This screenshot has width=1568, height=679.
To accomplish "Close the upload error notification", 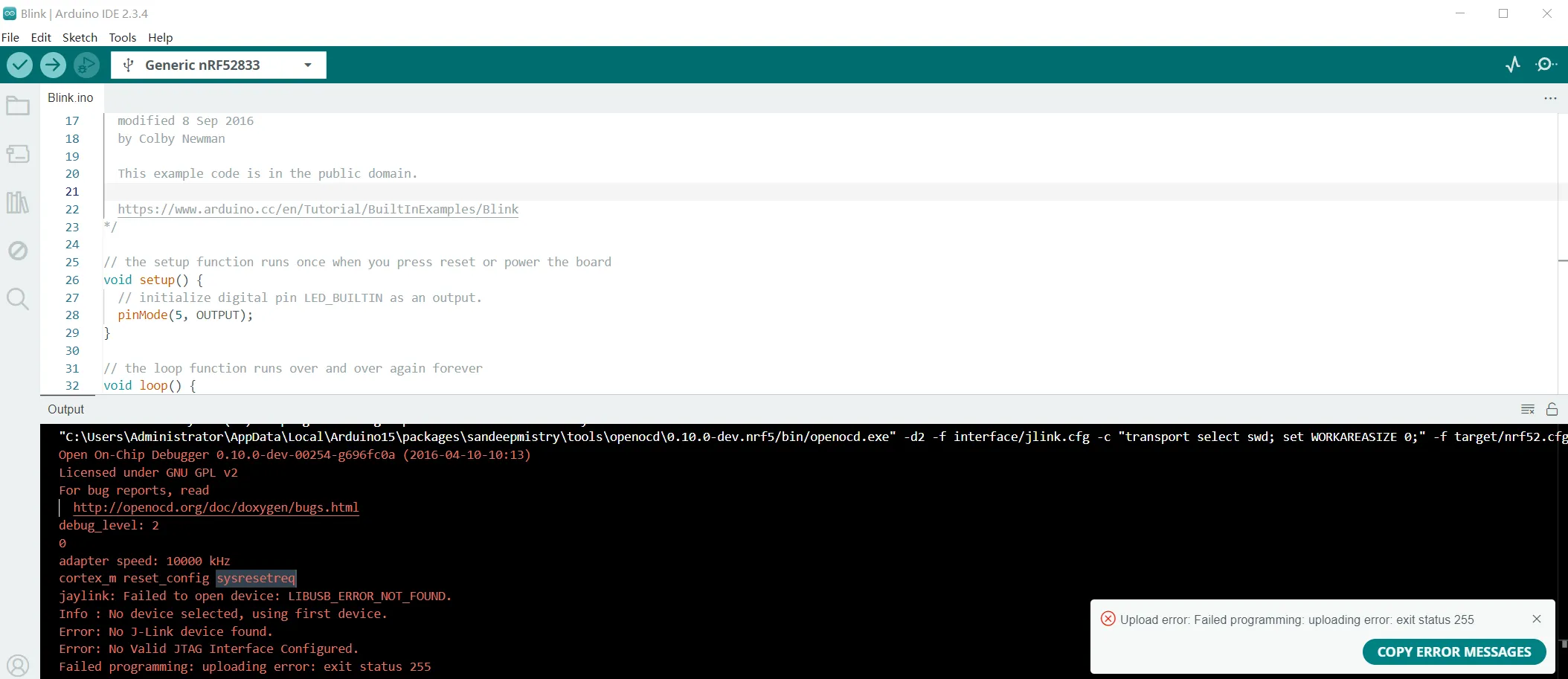I will [1537, 619].
